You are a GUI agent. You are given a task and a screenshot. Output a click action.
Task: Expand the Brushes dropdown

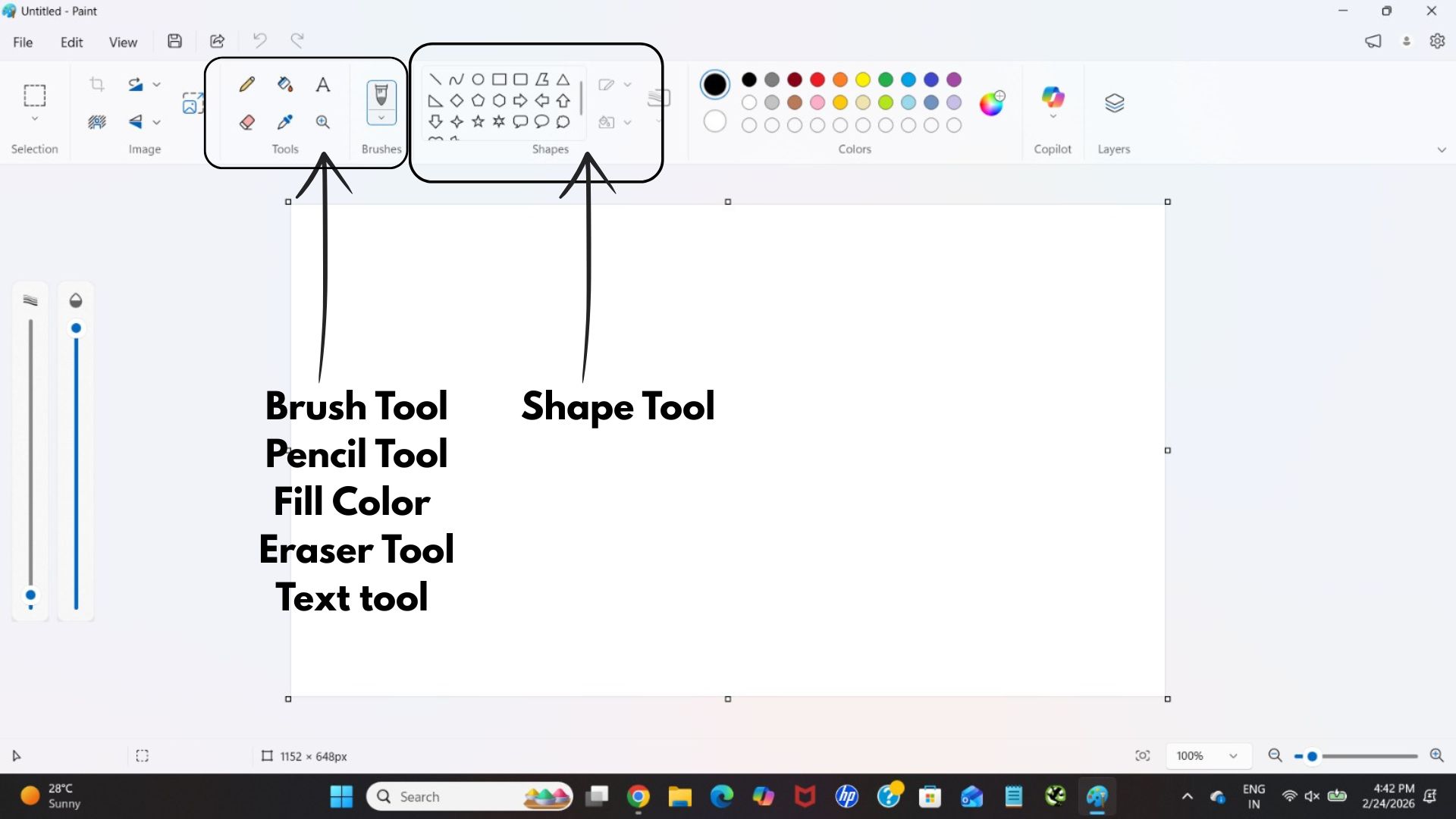(381, 119)
